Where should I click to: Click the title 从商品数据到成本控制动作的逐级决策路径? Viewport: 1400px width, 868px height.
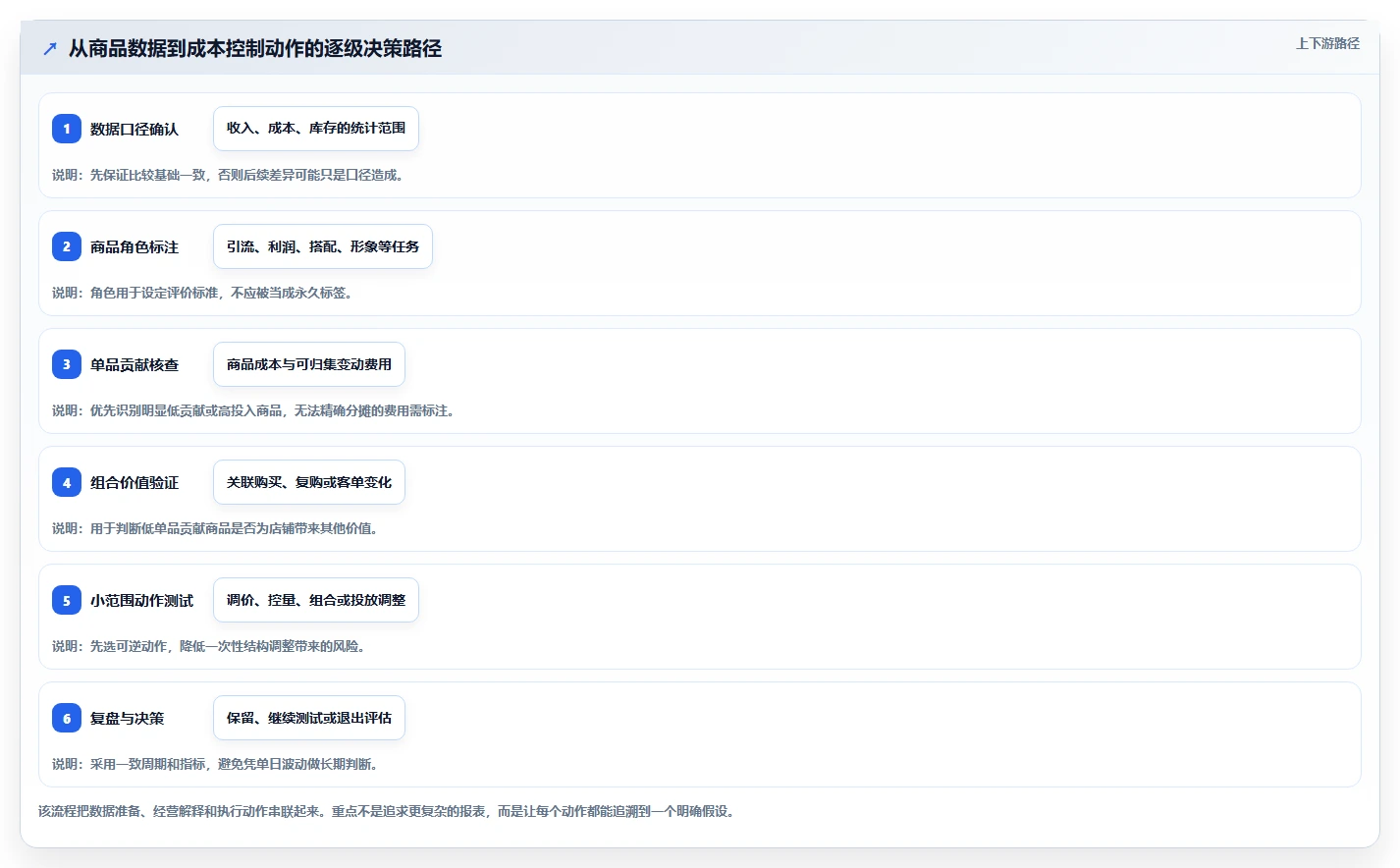[x=255, y=48]
